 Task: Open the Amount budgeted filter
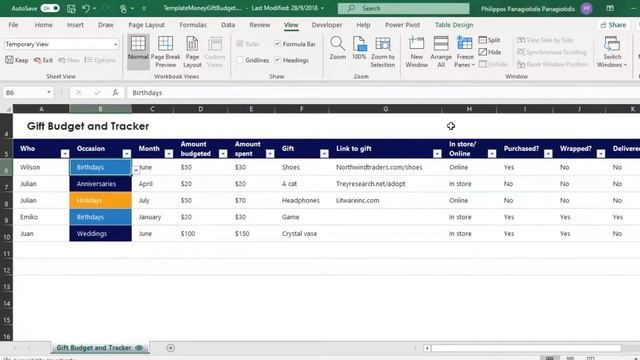pyautogui.click(x=223, y=153)
